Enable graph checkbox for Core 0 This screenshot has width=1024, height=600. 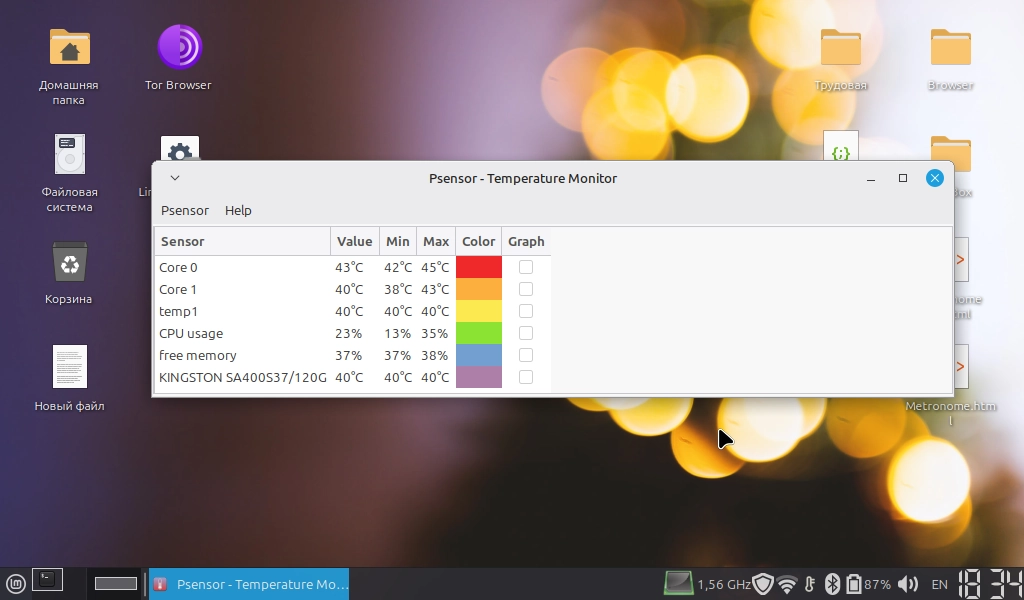coord(526,267)
